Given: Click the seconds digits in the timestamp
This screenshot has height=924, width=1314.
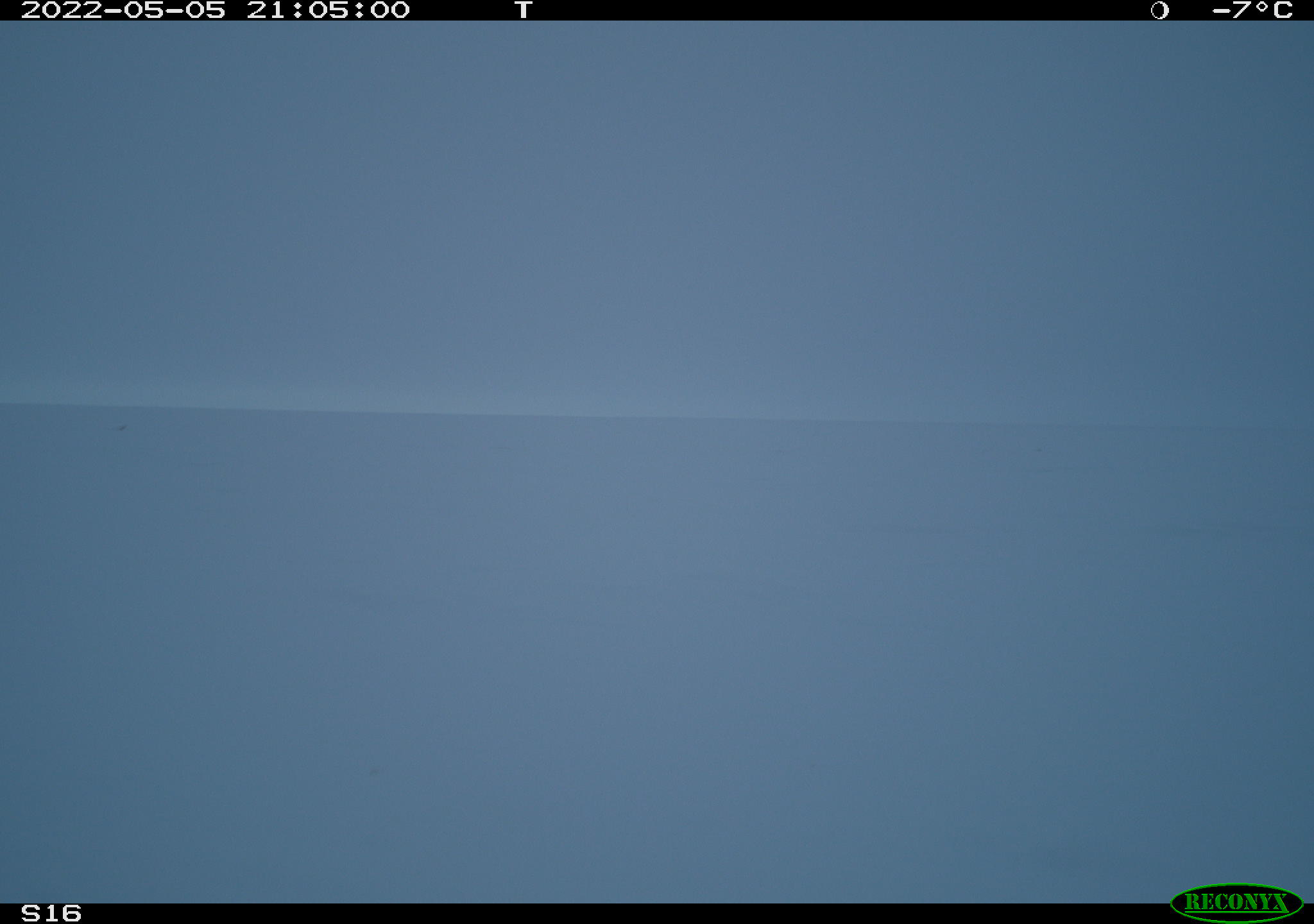Looking at the screenshot, I should pyautogui.click(x=389, y=10).
